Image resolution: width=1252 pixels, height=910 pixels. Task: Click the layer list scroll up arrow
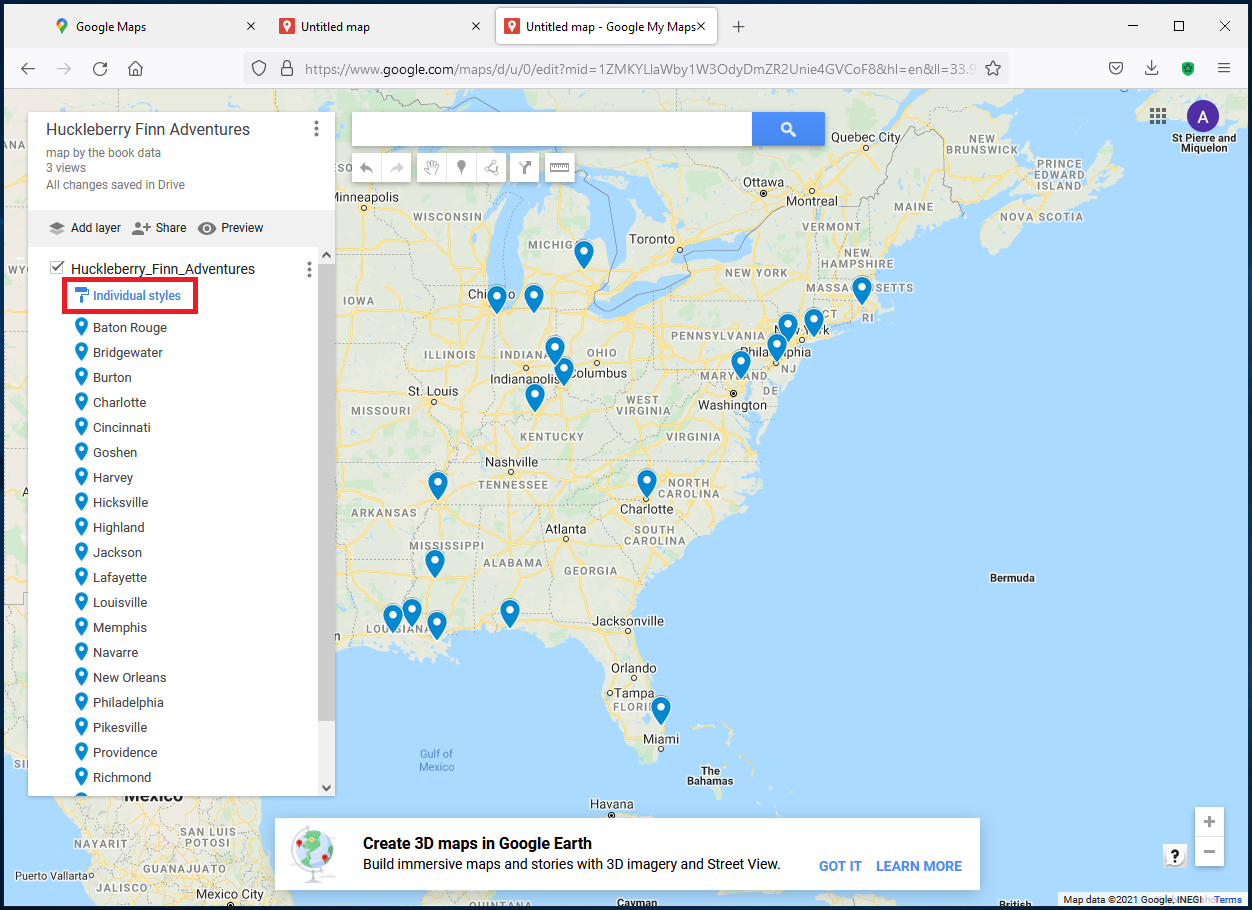[x=326, y=256]
